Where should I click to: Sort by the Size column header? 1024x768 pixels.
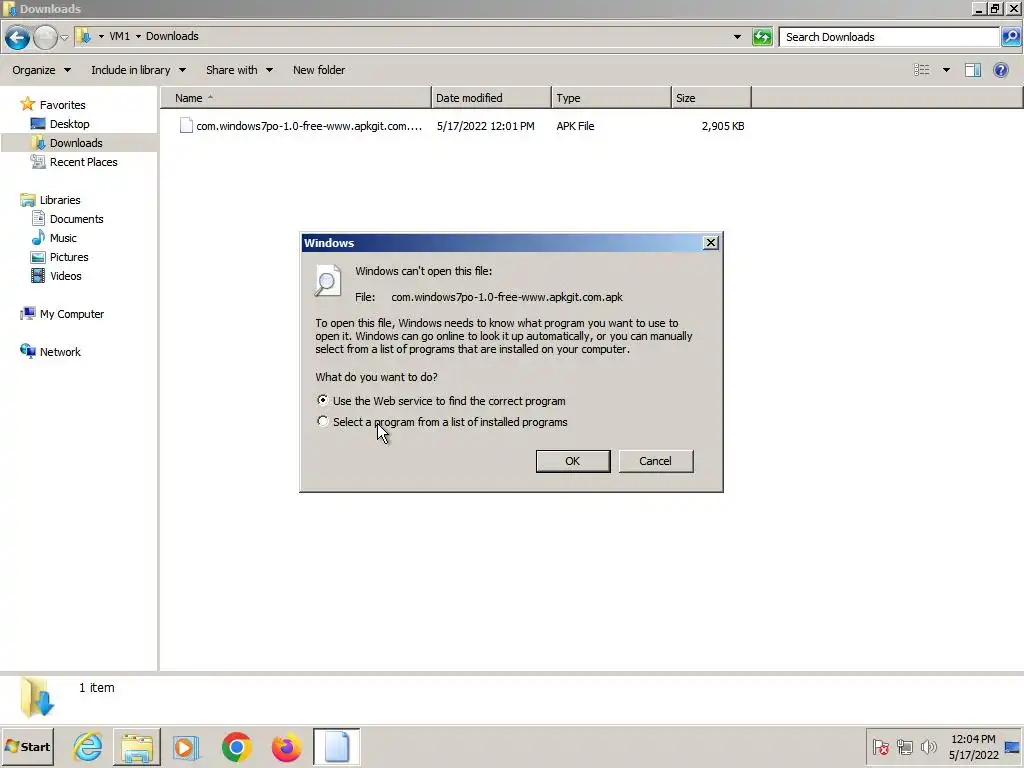point(711,98)
